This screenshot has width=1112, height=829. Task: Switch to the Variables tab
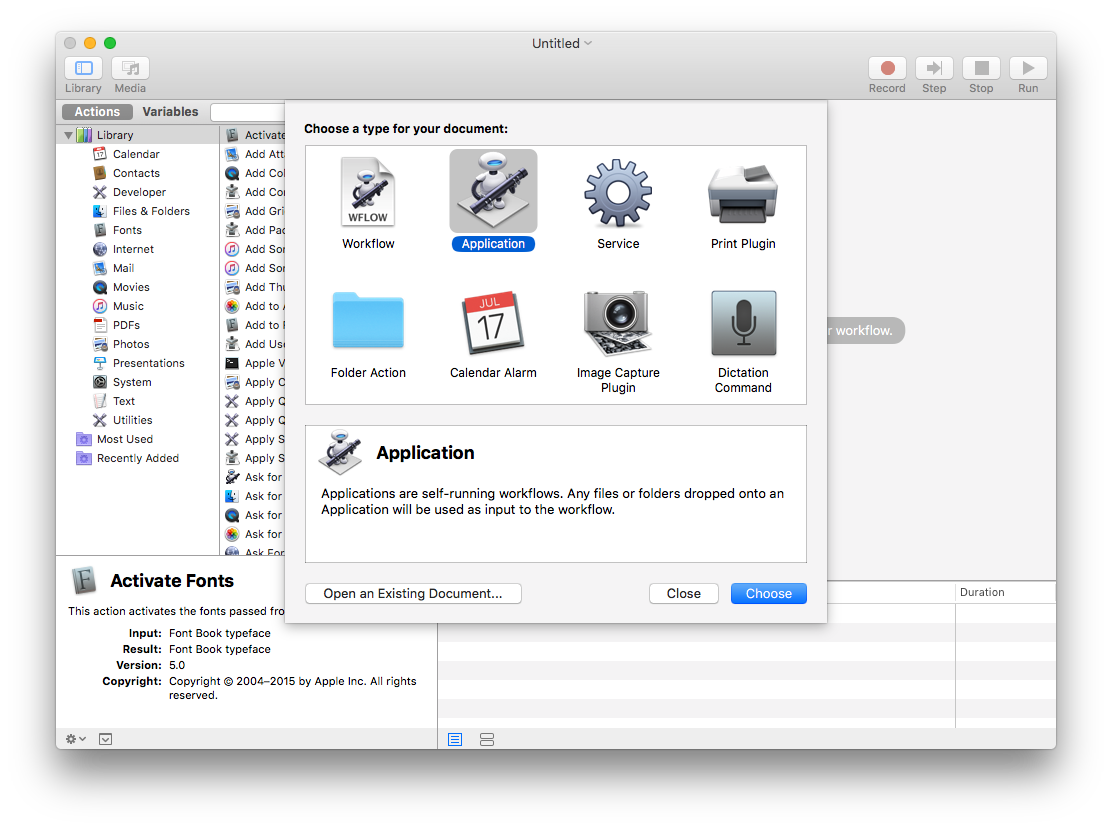click(x=170, y=112)
